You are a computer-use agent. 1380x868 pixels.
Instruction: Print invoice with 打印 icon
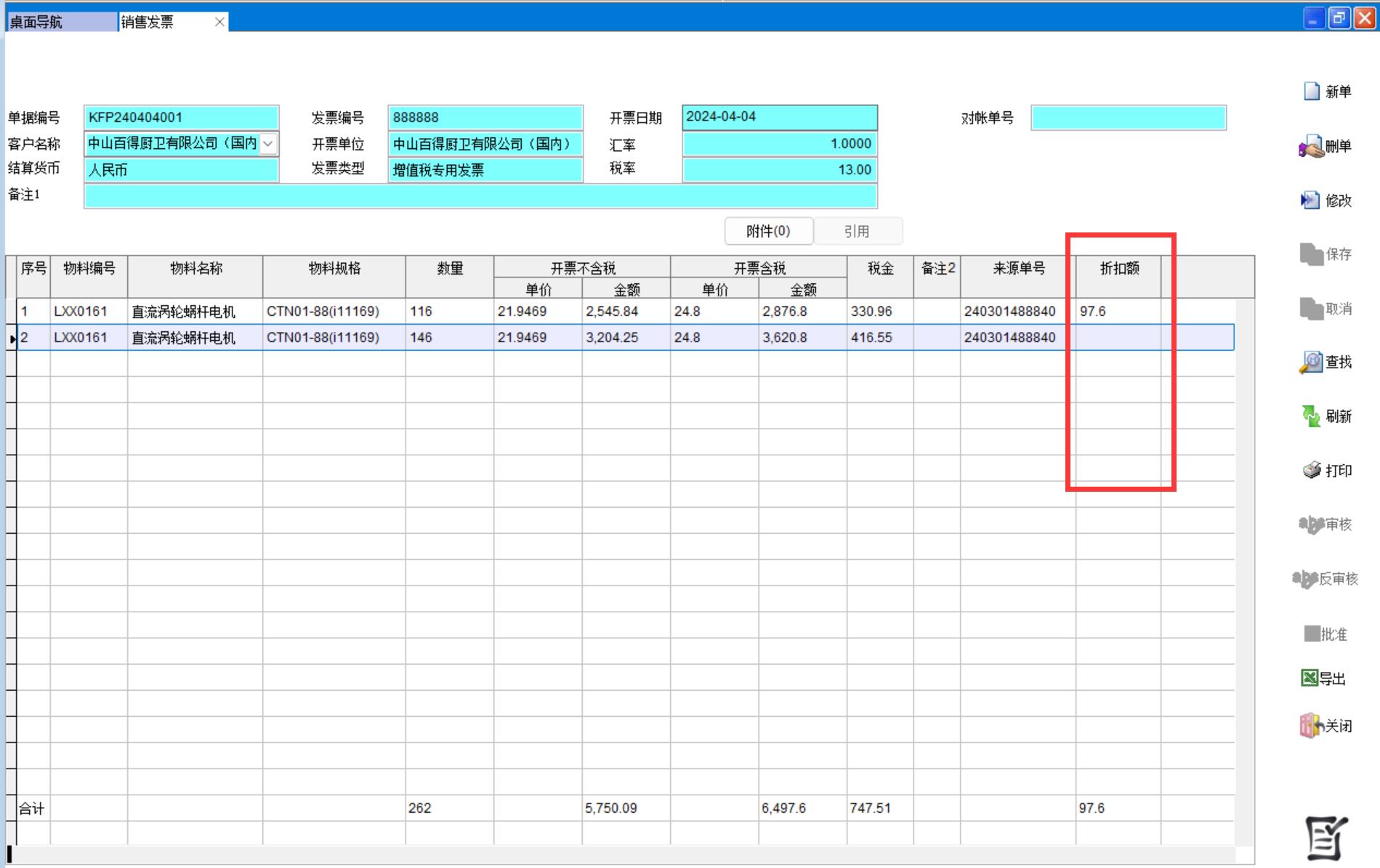1312,470
